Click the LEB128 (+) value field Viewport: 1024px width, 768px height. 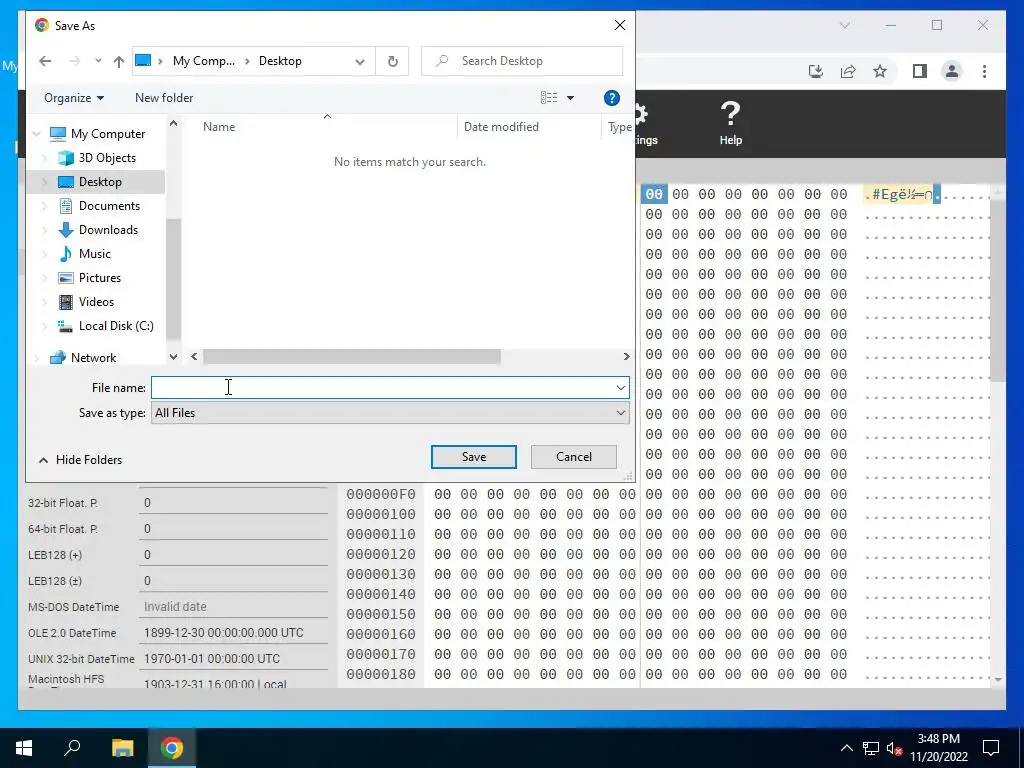pos(233,554)
